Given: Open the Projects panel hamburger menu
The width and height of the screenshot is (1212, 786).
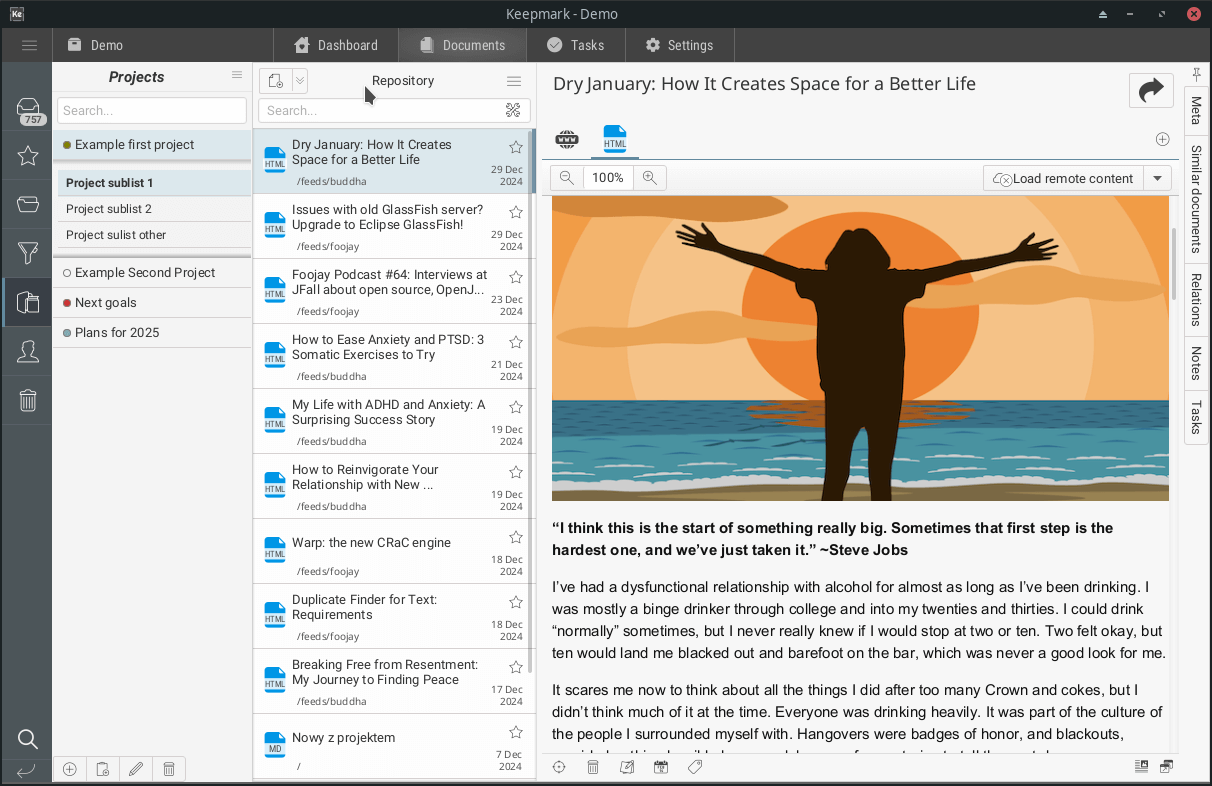Looking at the screenshot, I should pyautogui.click(x=237, y=75).
